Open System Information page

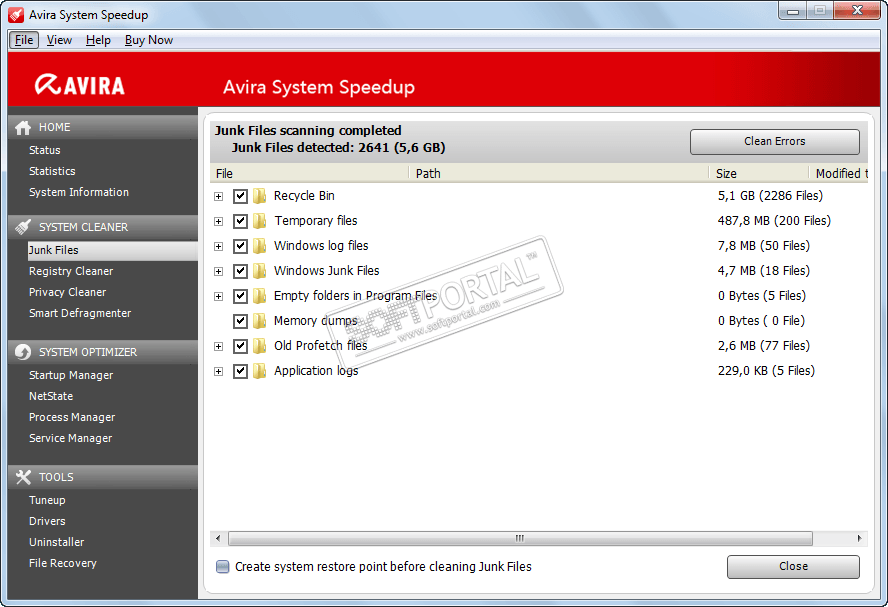coord(79,193)
